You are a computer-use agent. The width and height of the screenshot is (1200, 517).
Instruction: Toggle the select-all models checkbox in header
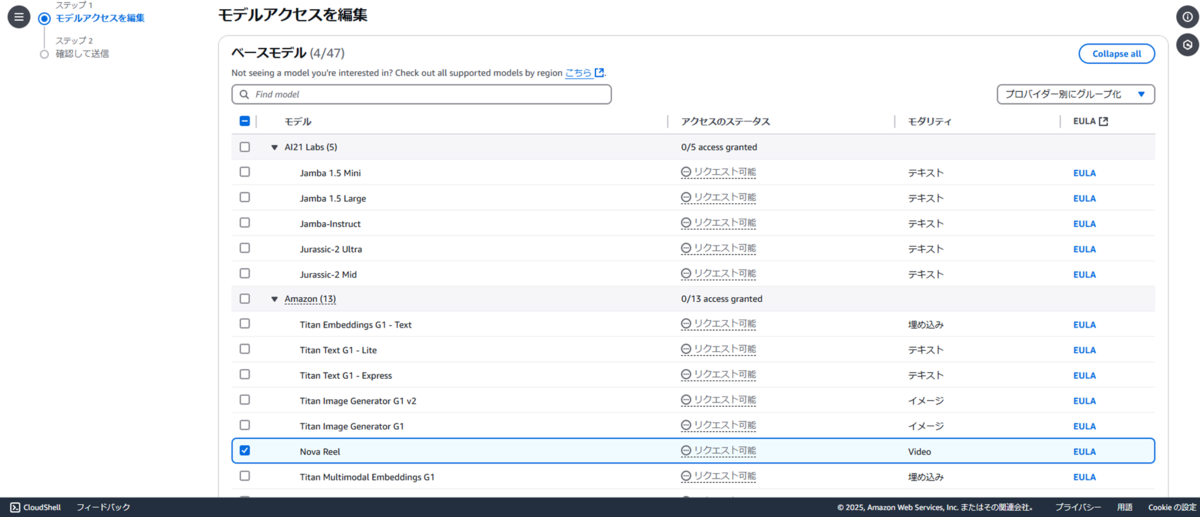tap(245, 121)
